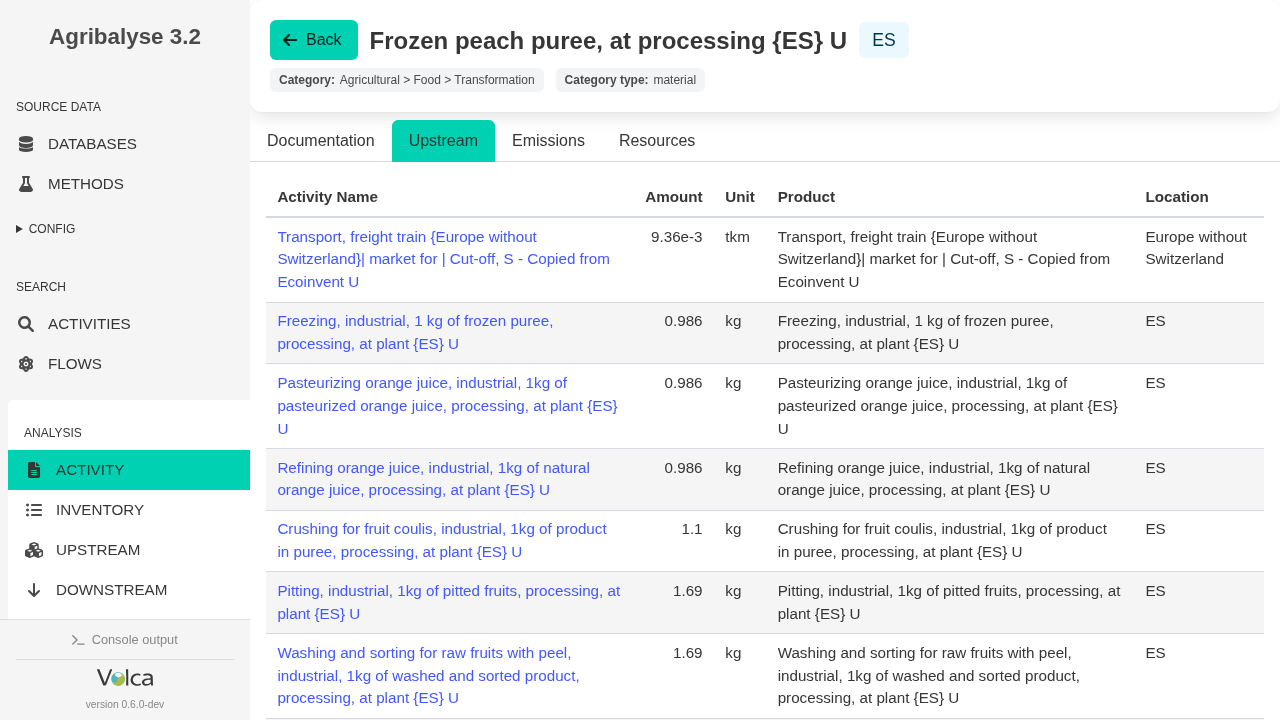1280x720 pixels.
Task: Select UPSTREAM in the sidebar
Action: pos(129,550)
